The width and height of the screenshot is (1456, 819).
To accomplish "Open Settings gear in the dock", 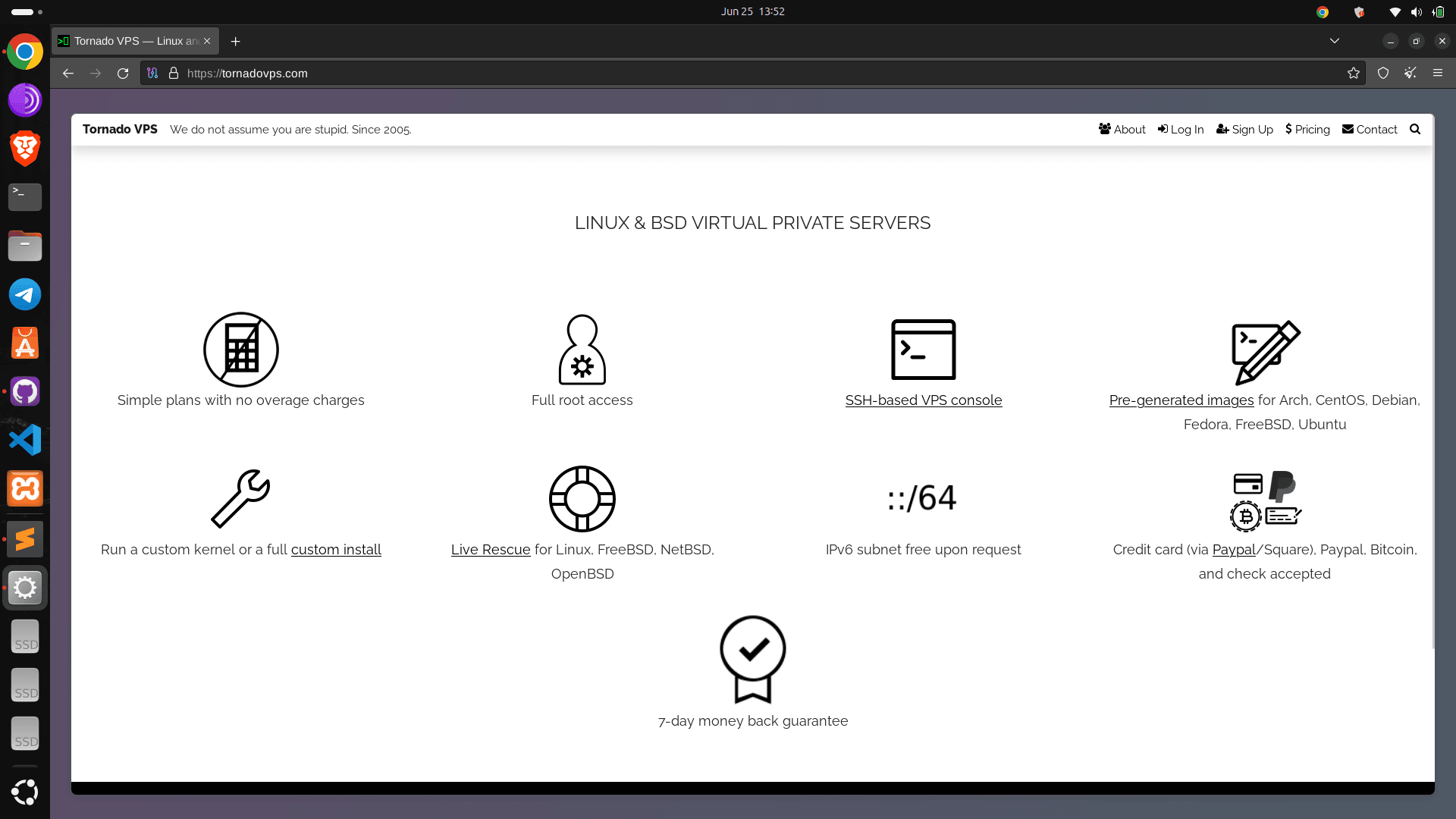I will 25,588.
